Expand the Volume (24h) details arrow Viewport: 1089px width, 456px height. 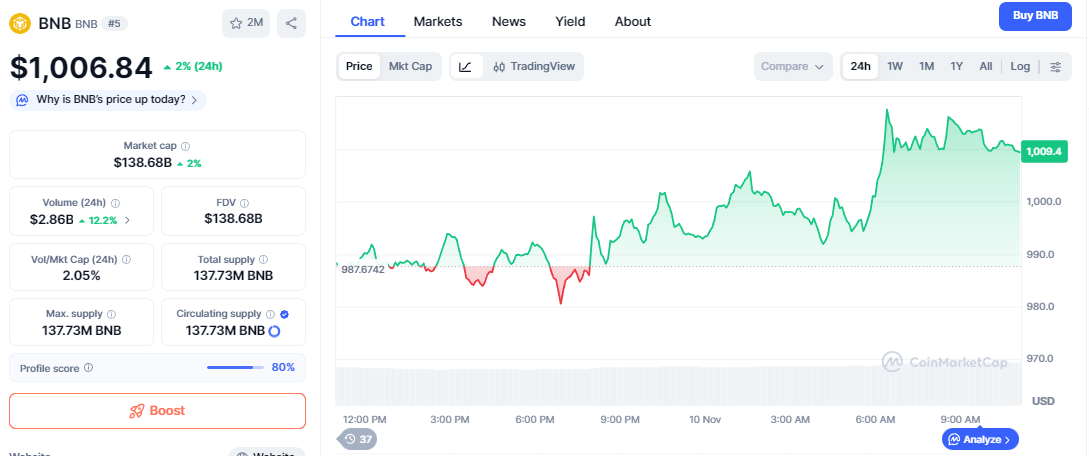(127, 220)
